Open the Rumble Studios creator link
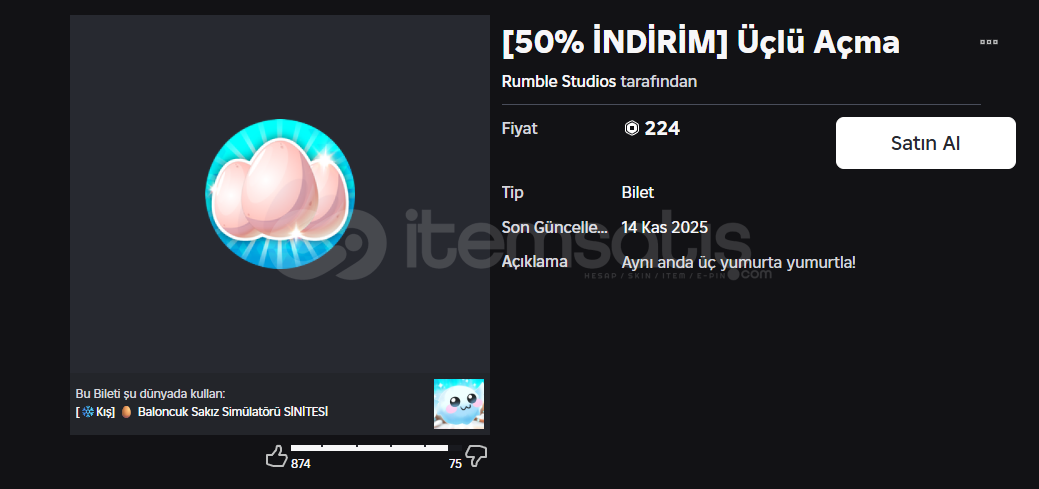 559,82
